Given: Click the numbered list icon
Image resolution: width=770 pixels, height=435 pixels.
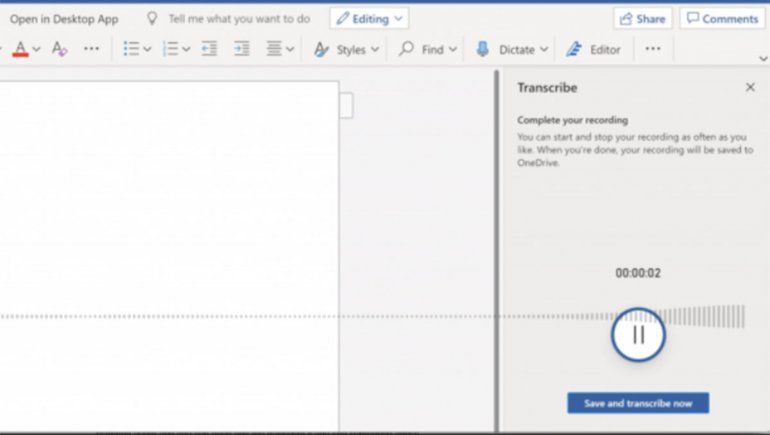Looking at the screenshot, I should (170, 49).
